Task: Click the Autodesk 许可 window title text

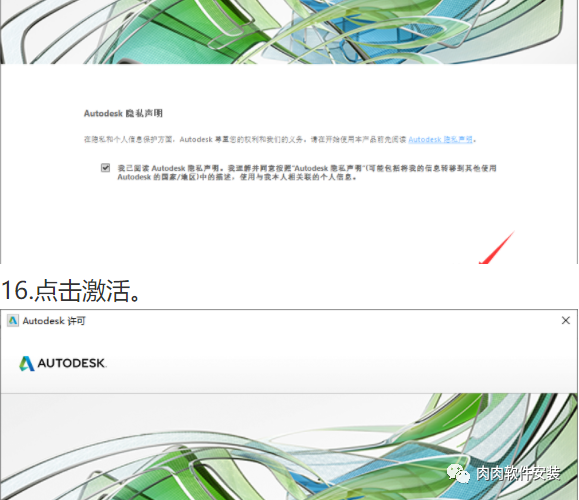Action: [x=54, y=321]
